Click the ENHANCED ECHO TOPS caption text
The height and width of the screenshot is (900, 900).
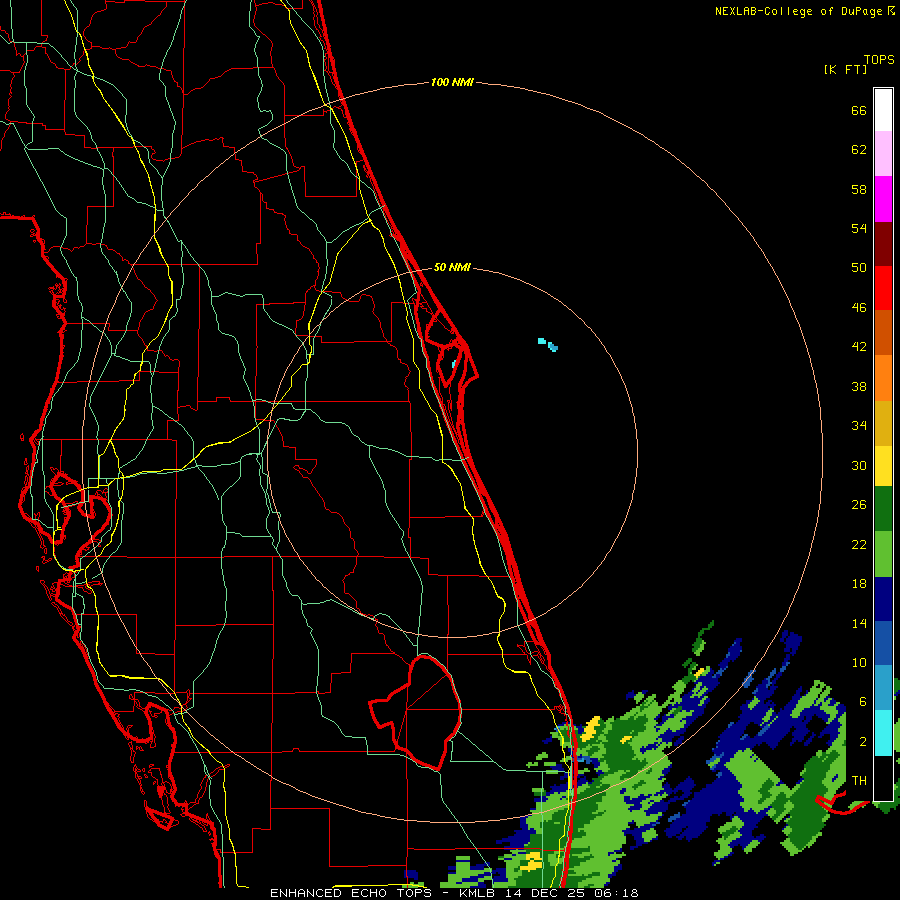355,893
